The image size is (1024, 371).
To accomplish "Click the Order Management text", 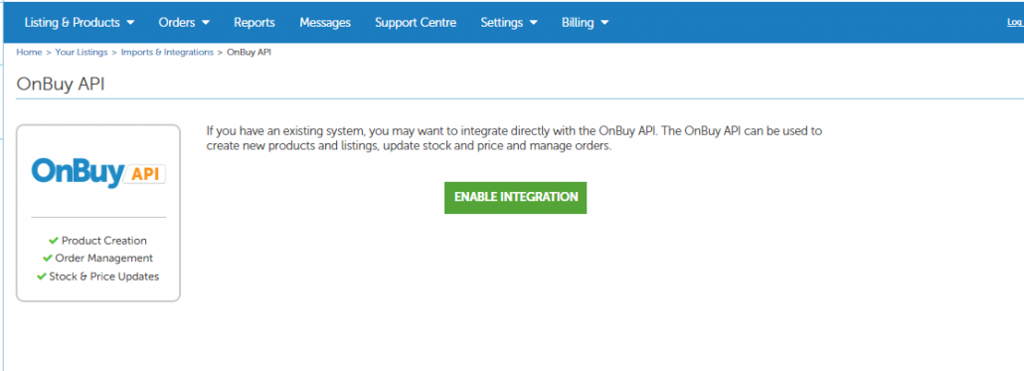I will [x=104, y=258].
